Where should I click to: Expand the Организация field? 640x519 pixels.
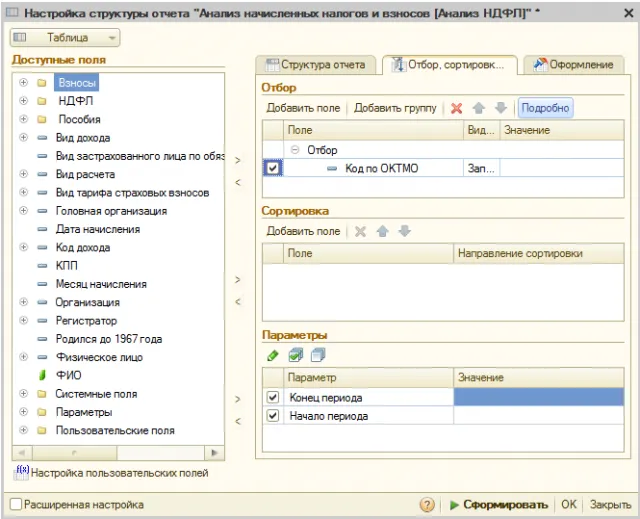[x=24, y=302]
